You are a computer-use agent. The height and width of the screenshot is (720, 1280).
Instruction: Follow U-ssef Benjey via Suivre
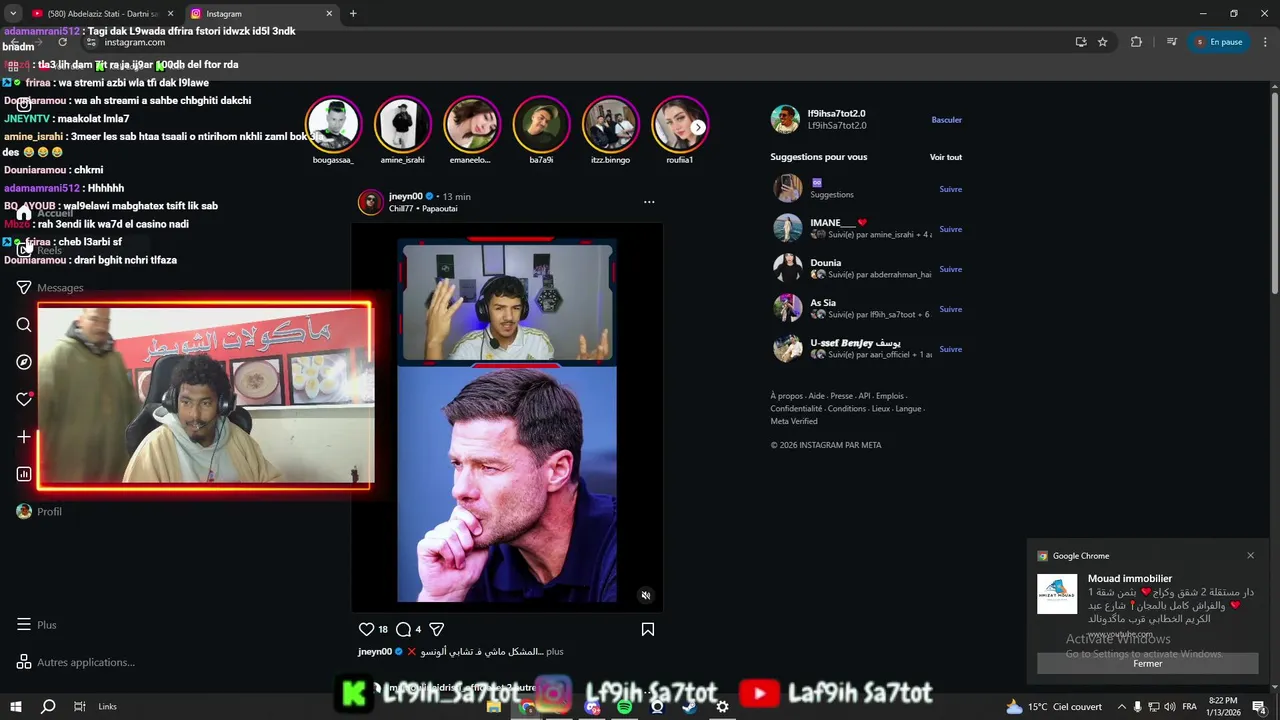coord(950,349)
